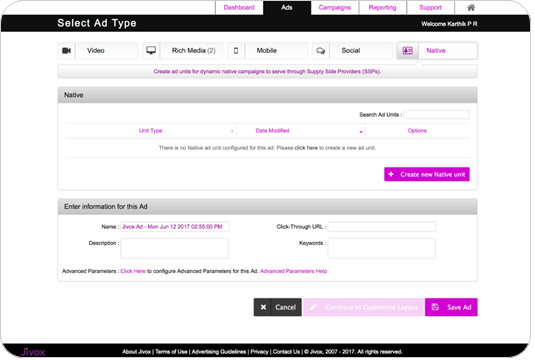The image size is (535, 360).
Task: Toggle Date Modified sort arrow
Action: (x=361, y=132)
